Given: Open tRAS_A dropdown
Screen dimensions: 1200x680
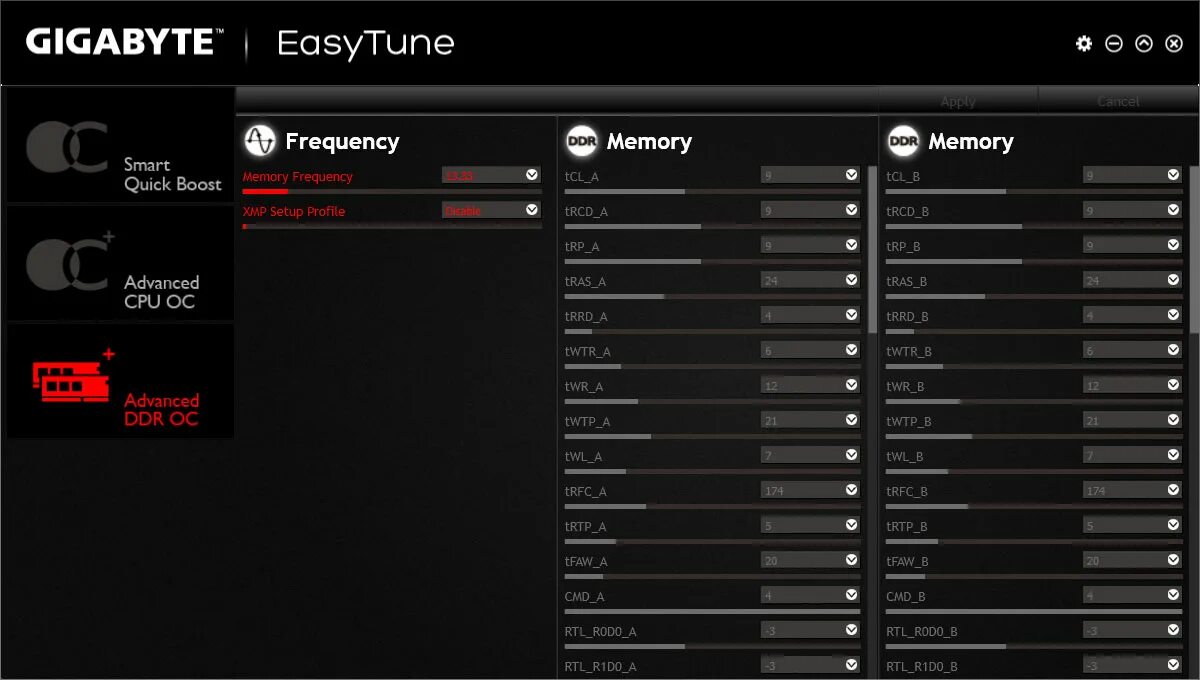Looking at the screenshot, I should coord(810,280).
